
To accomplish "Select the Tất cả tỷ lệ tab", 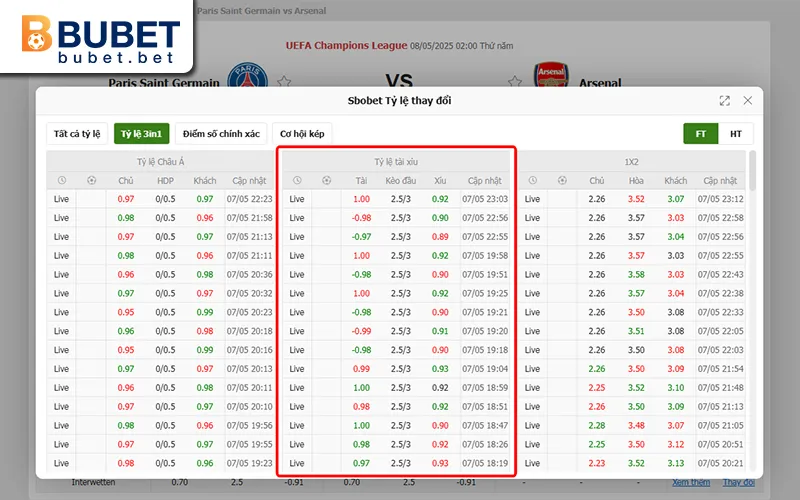I will pos(77,134).
